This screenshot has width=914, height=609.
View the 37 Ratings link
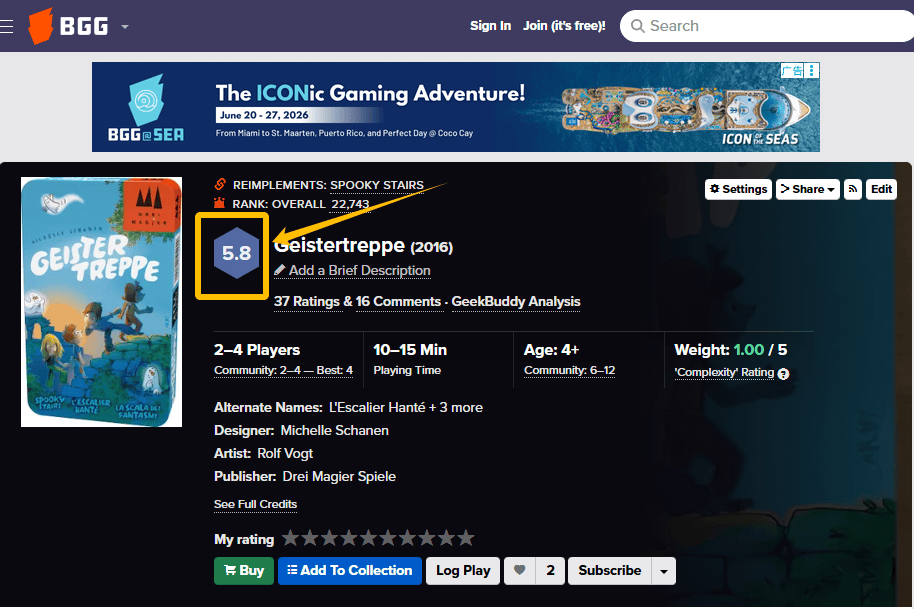(307, 301)
